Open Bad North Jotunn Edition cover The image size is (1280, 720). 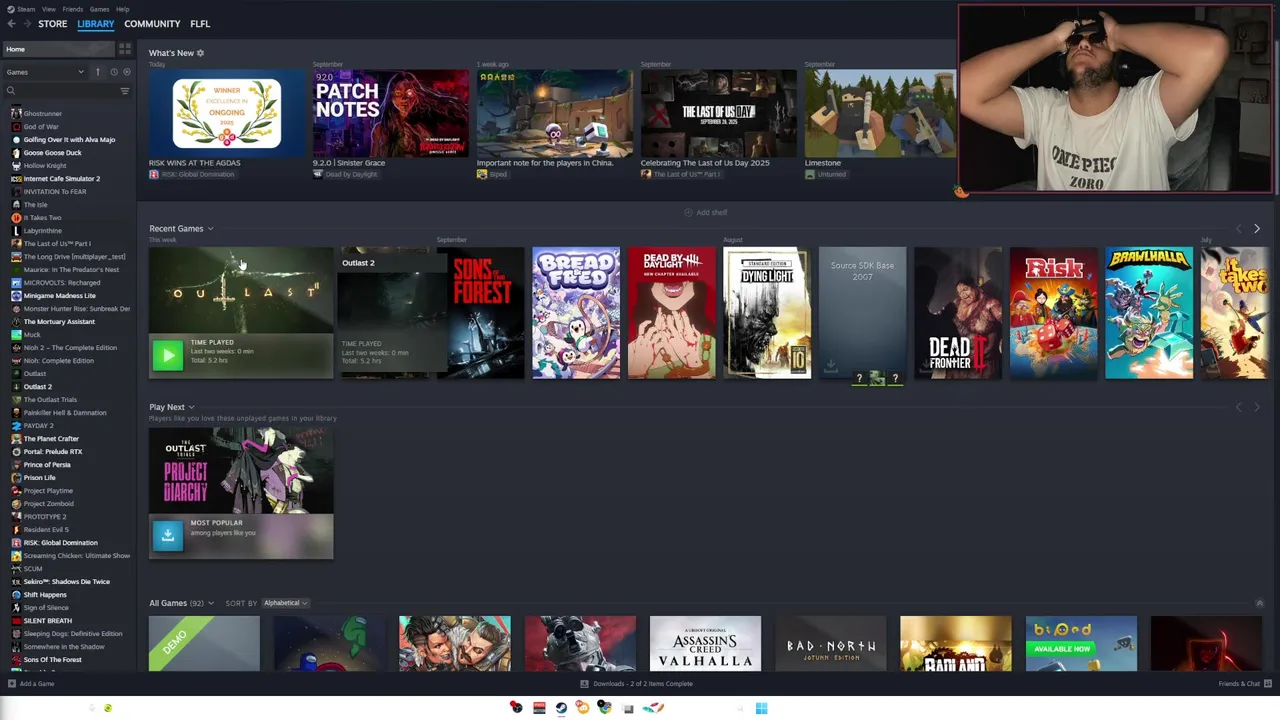point(830,644)
